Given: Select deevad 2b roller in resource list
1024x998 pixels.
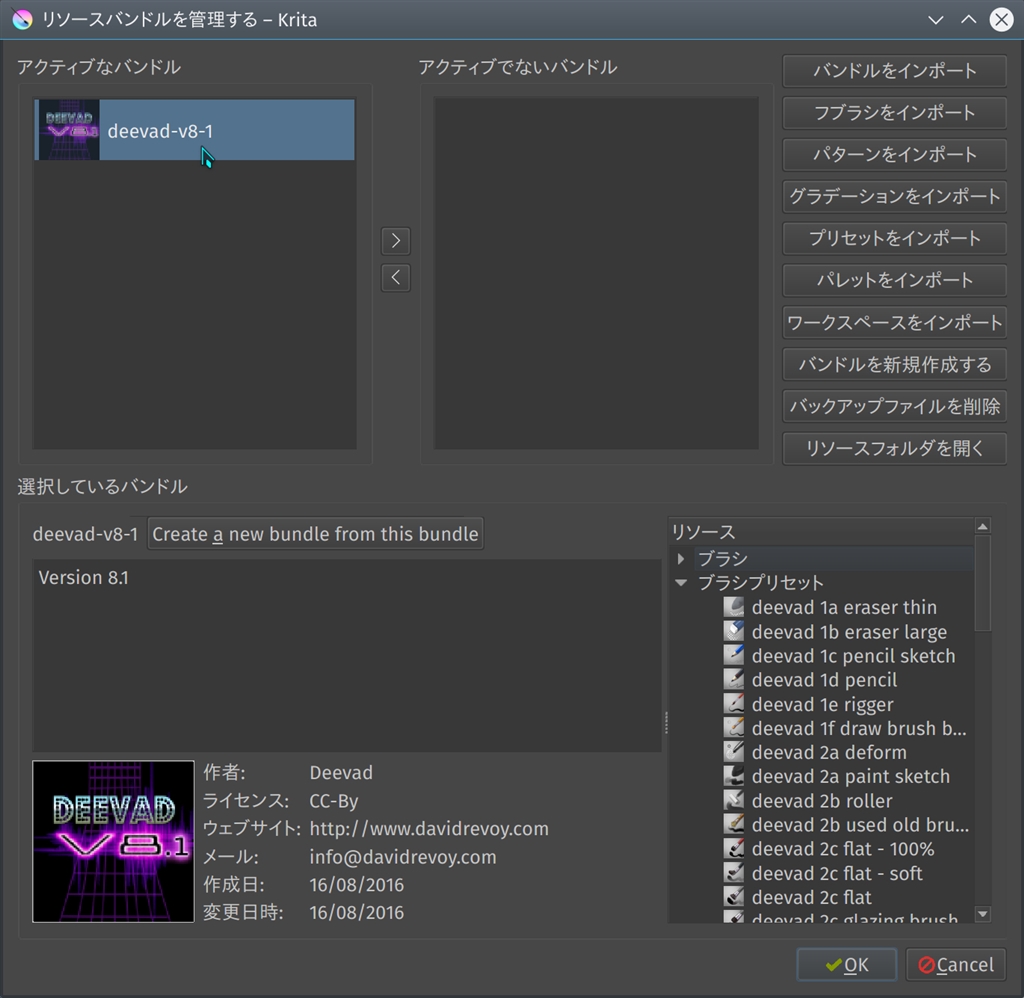Looking at the screenshot, I should coord(822,801).
